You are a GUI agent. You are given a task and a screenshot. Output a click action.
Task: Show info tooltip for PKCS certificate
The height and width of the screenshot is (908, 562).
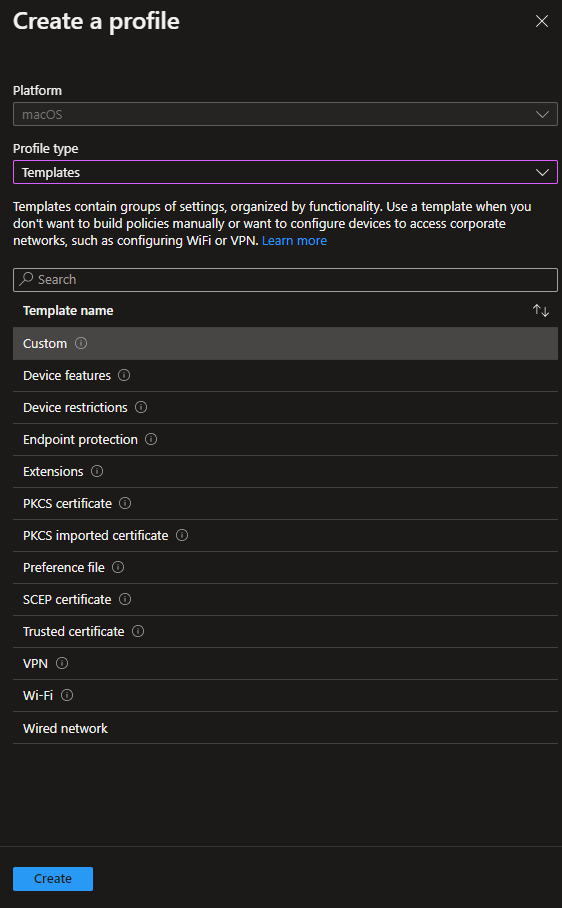(125, 503)
